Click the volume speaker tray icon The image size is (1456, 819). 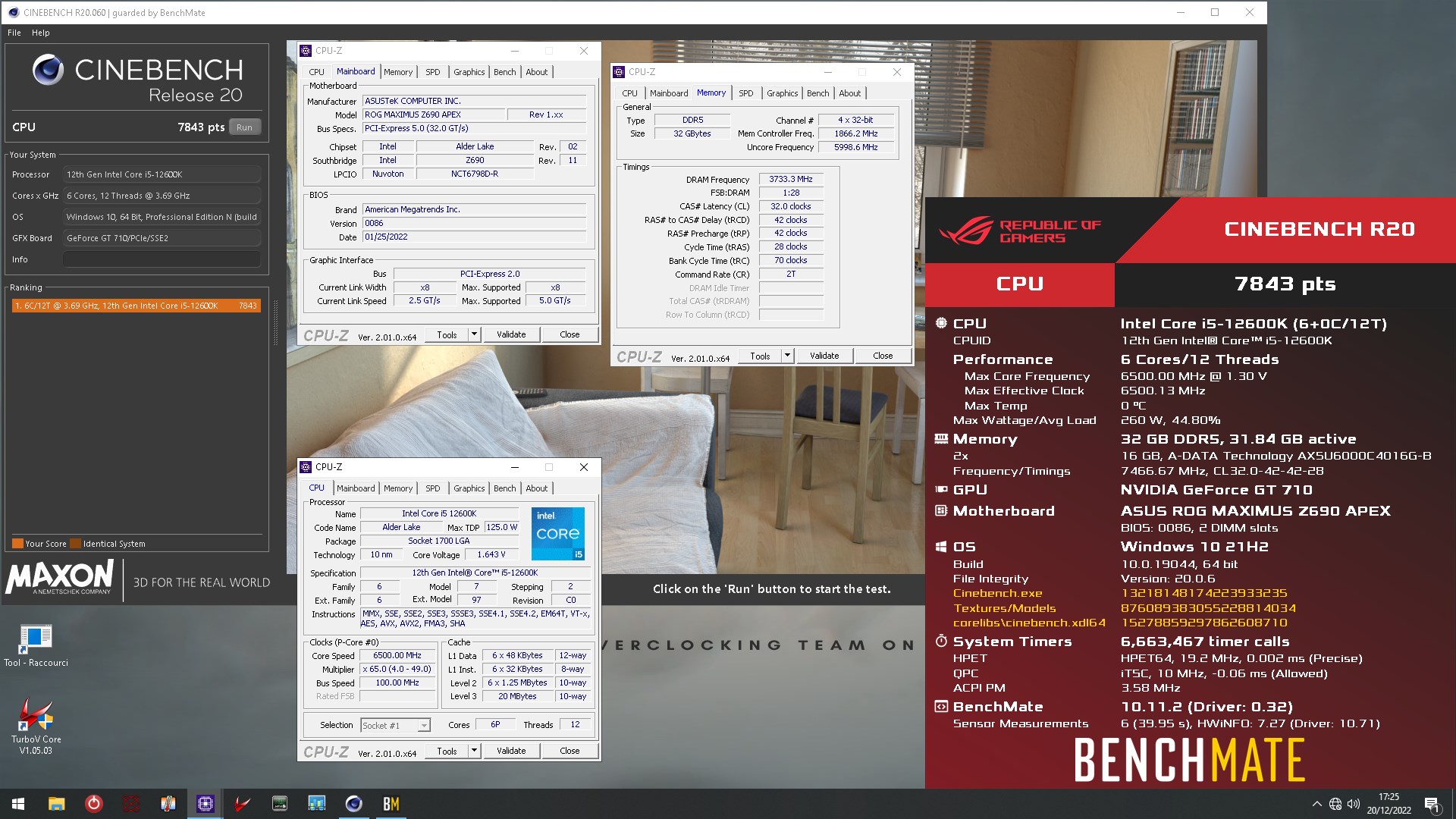click(x=1354, y=804)
